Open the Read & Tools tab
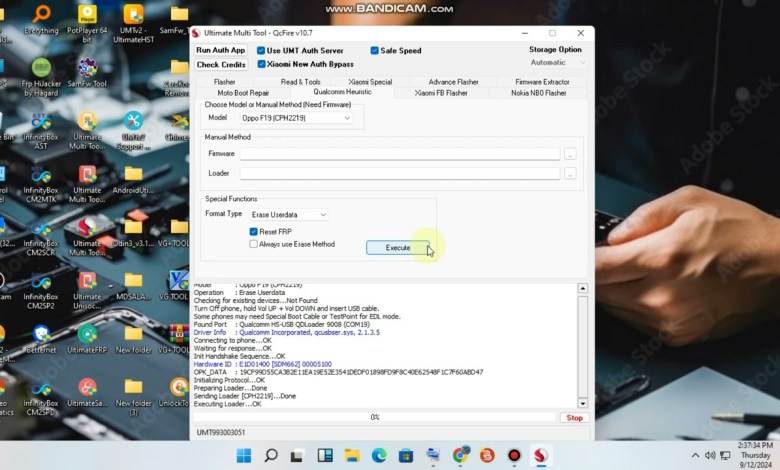Image resolution: width=780 pixels, height=470 pixels. coord(300,82)
